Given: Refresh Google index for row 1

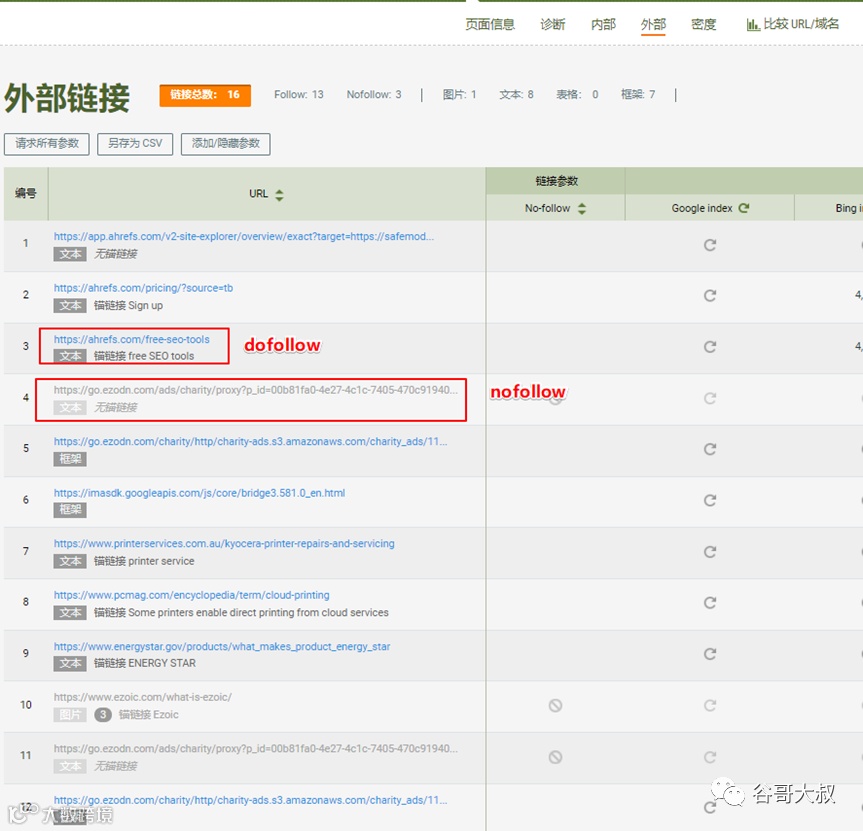Looking at the screenshot, I should pos(709,245).
